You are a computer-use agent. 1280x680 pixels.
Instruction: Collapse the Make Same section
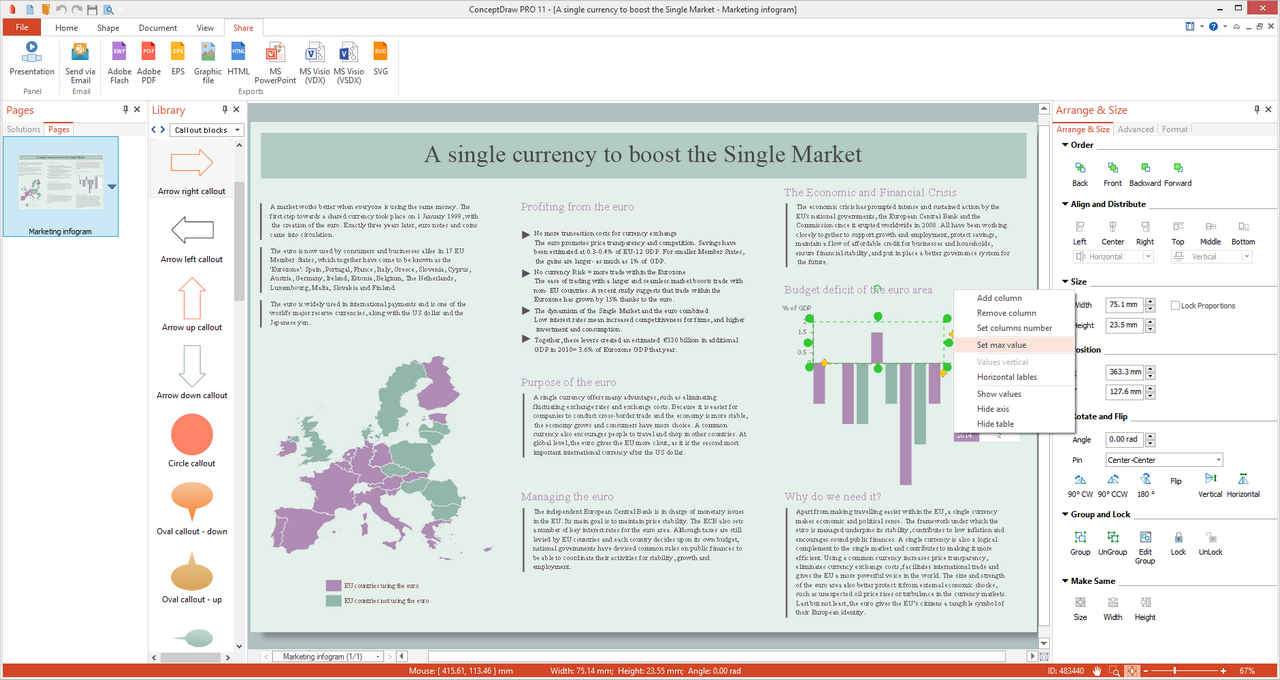click(1064, 580)
